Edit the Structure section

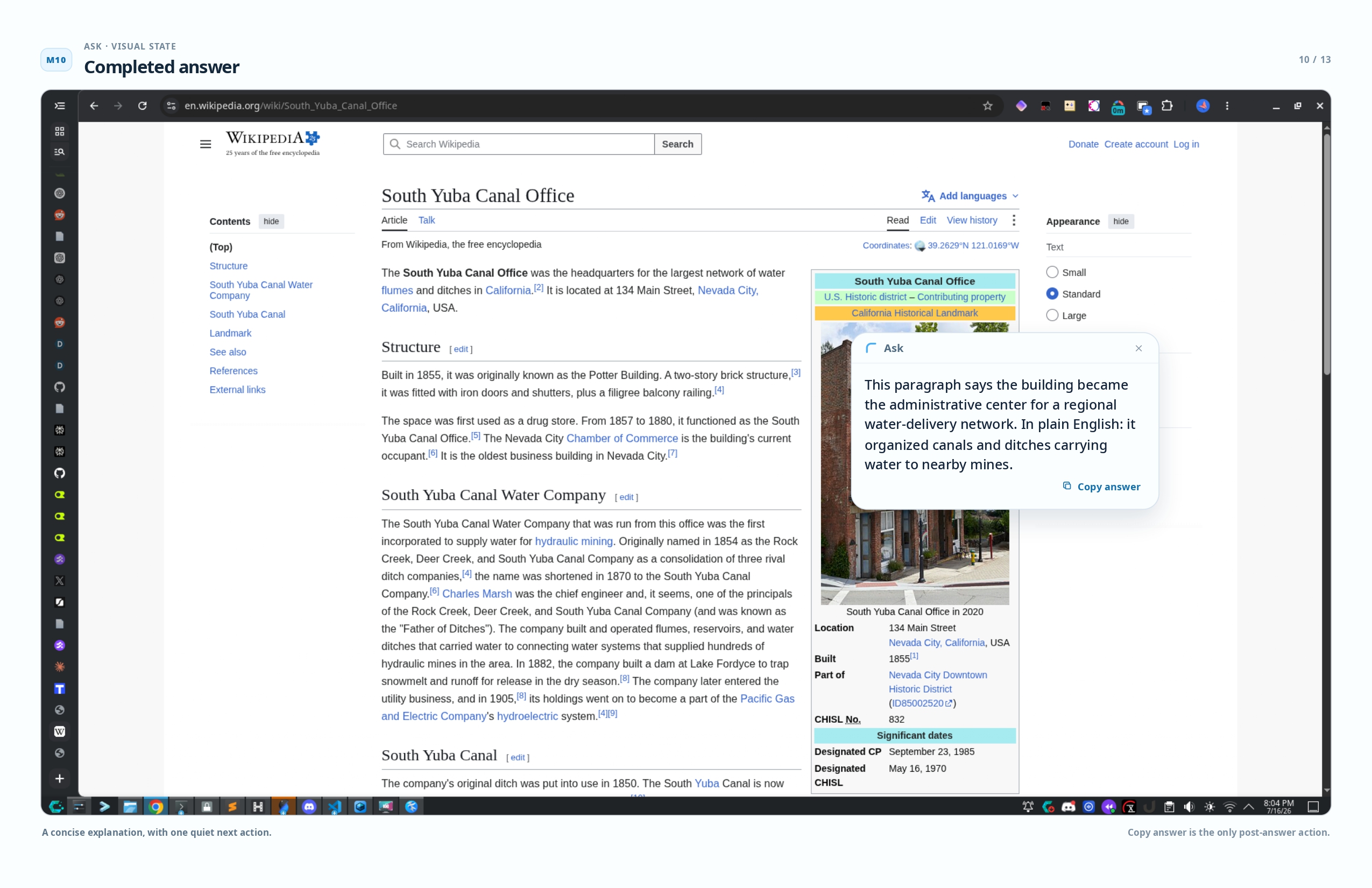(461, 349)
